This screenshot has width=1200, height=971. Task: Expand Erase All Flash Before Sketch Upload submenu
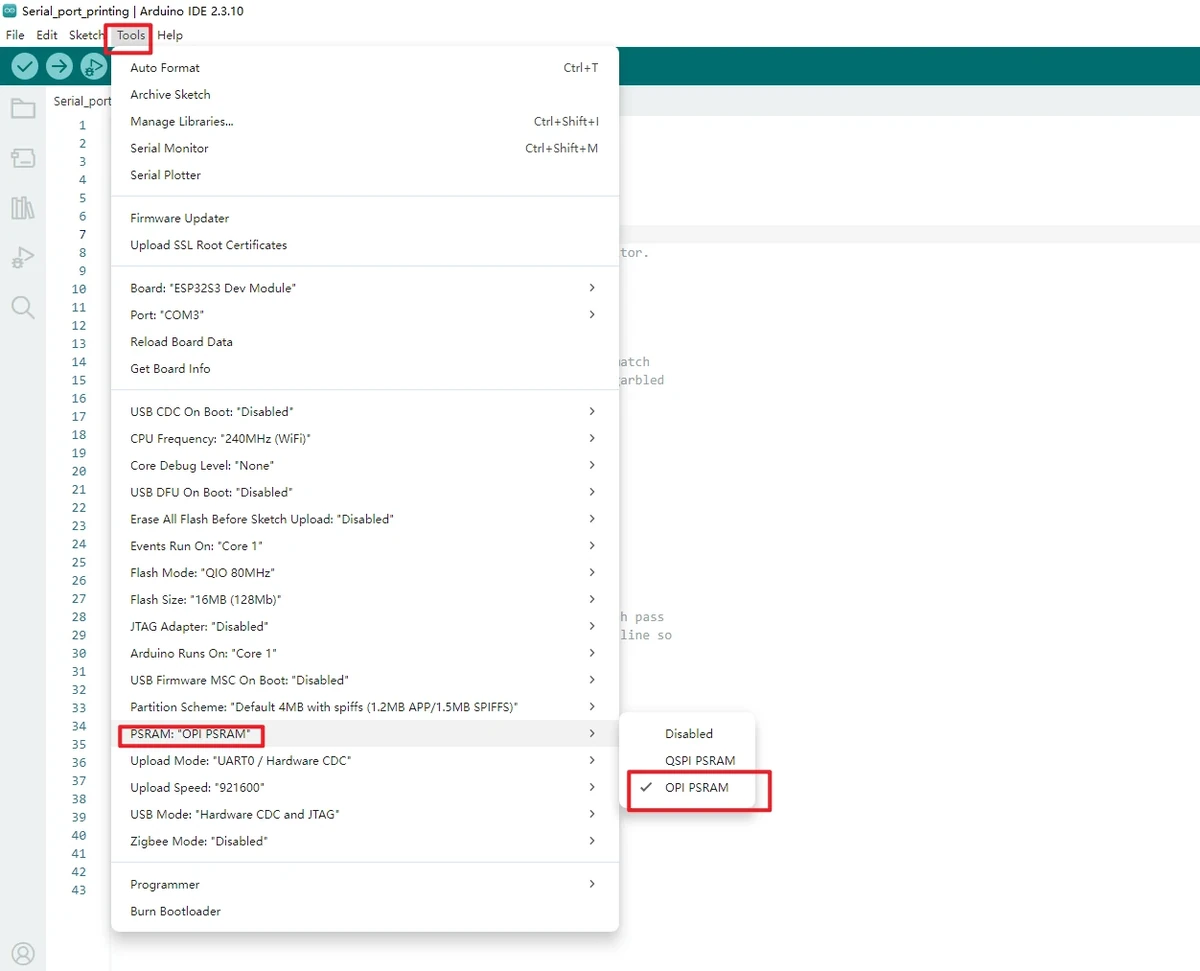(x=365, y=520)
